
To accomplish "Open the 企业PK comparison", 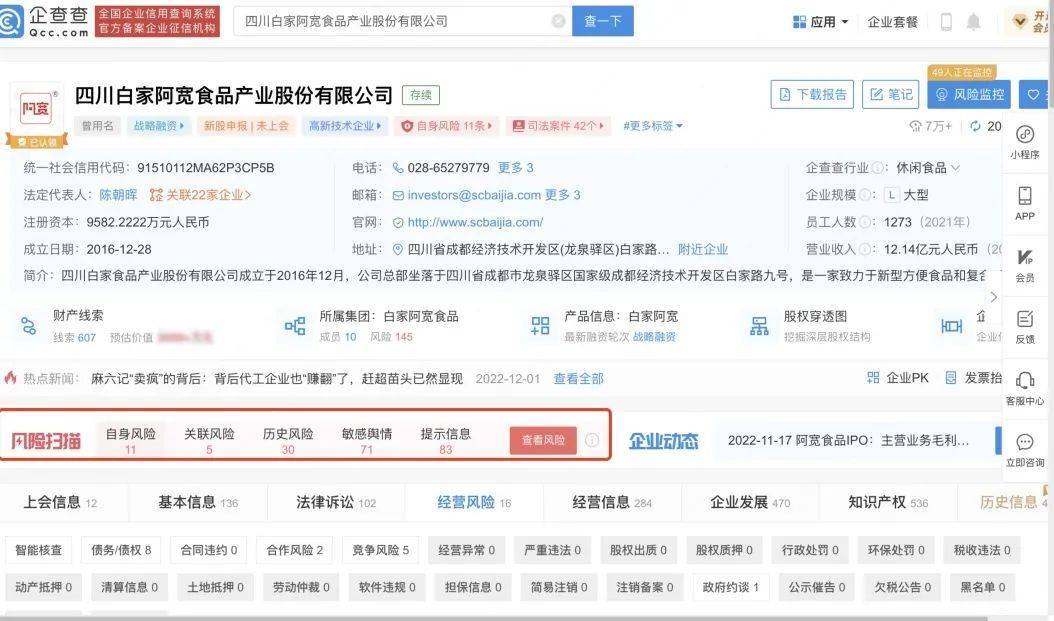I will coord(898,378).
